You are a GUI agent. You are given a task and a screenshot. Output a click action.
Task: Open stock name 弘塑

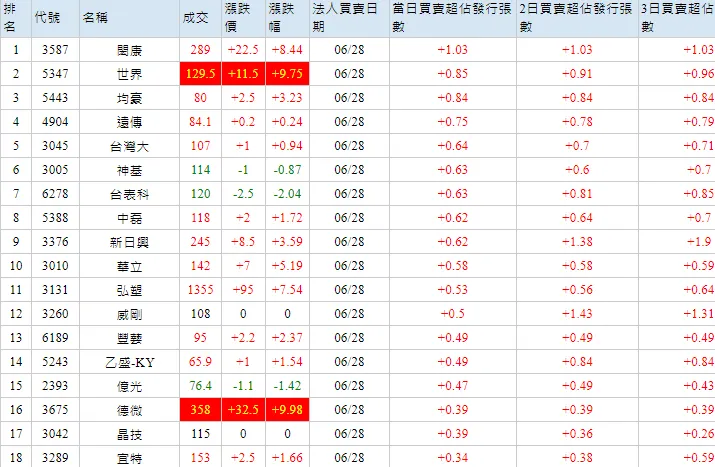pyautogui.click(x=130, y=290)
